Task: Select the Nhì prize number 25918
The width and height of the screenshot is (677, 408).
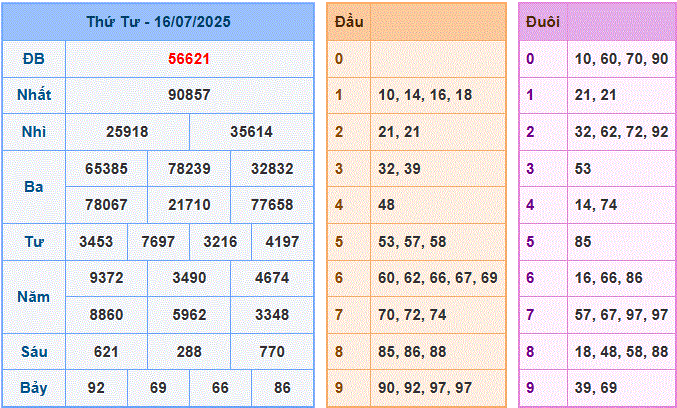Action: 127,132
